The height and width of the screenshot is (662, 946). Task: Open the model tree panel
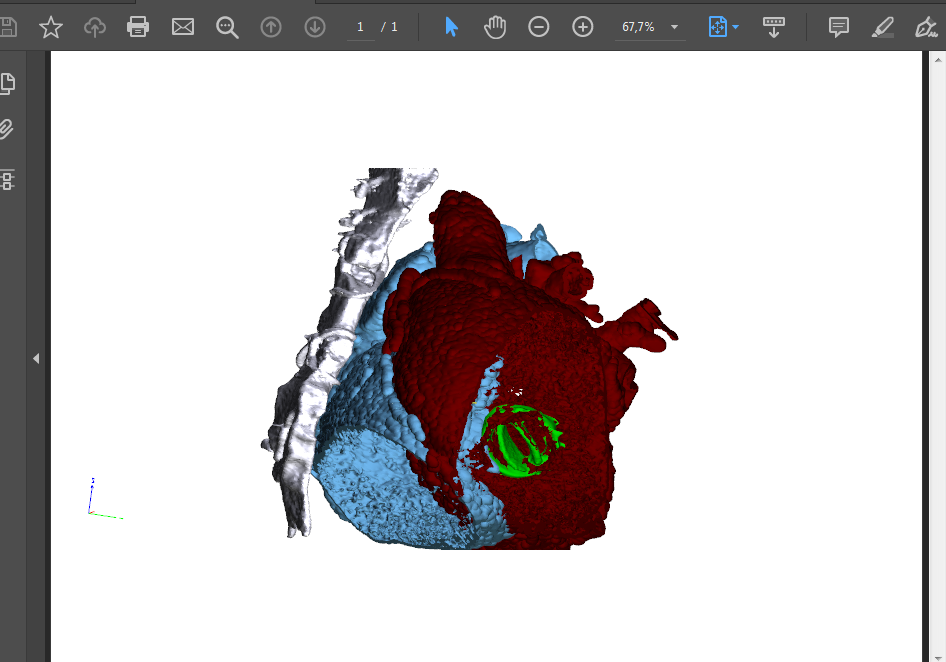tap(7, 180)
